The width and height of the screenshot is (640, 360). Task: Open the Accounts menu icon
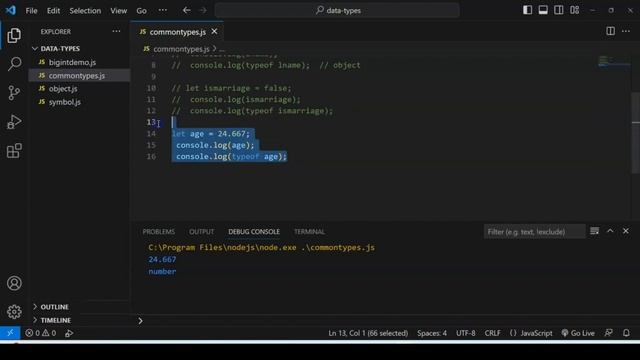tap(14, 283)
